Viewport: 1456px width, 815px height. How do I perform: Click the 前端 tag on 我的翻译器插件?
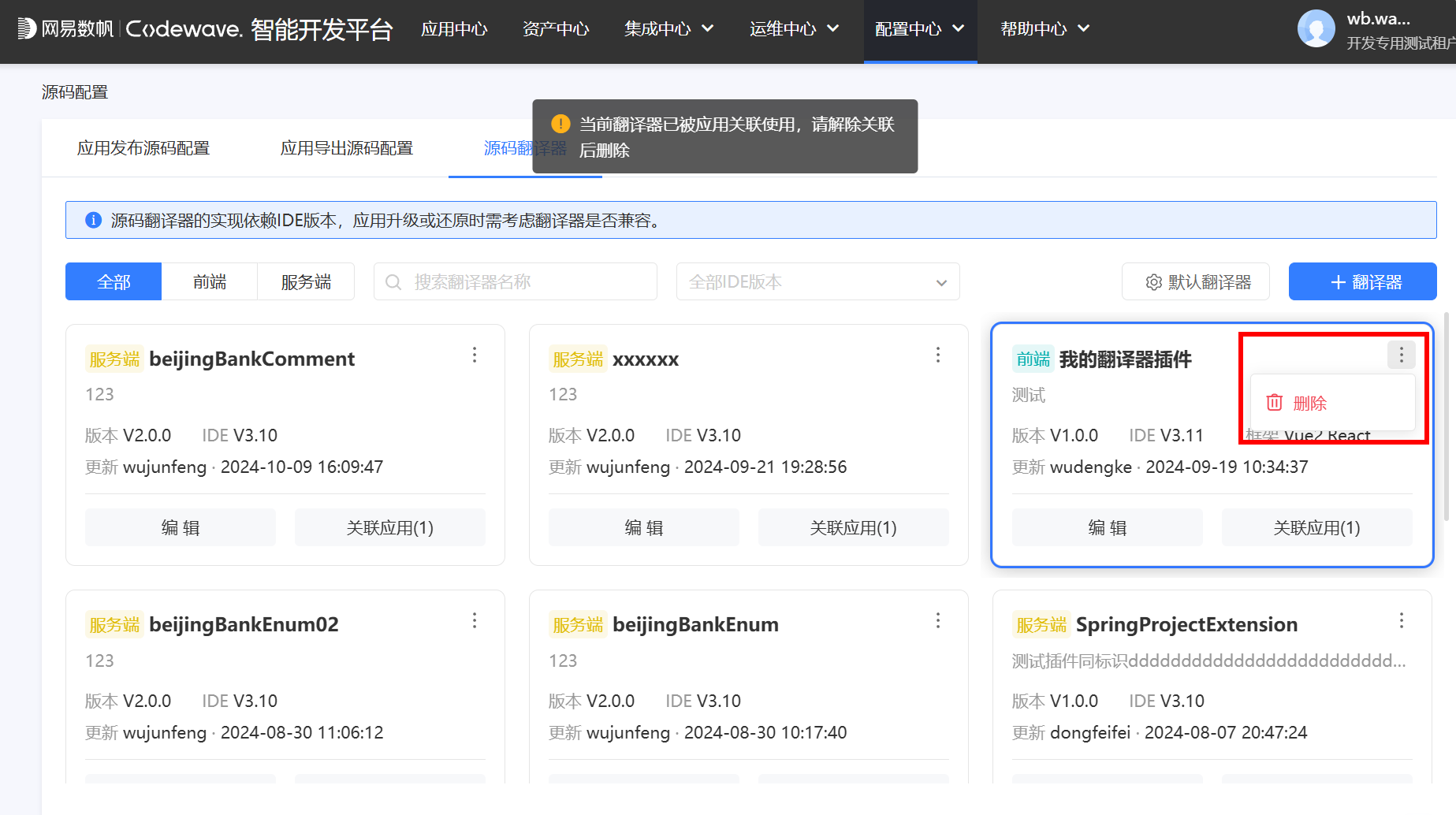click(x=1033, y=359)
